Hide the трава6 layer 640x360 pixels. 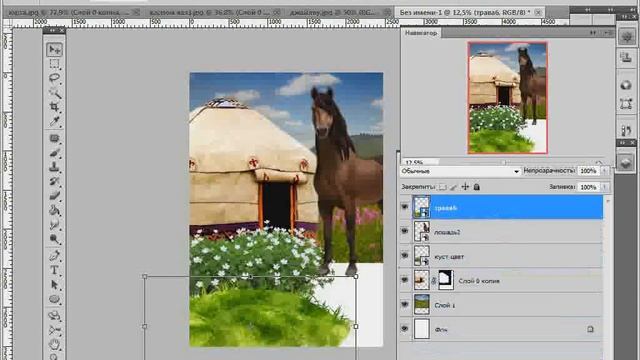click(x=404, y=207)
